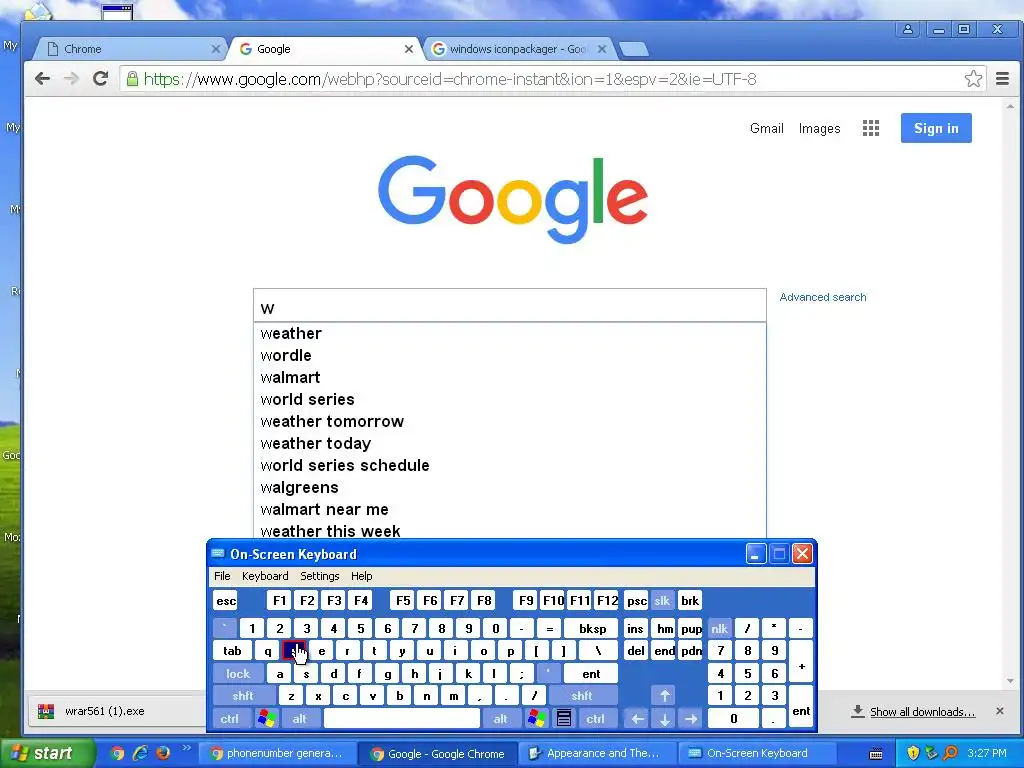Bookmark this page with the star icon
The width and height of the screenshot is (1024, 768).
point(973,79)
